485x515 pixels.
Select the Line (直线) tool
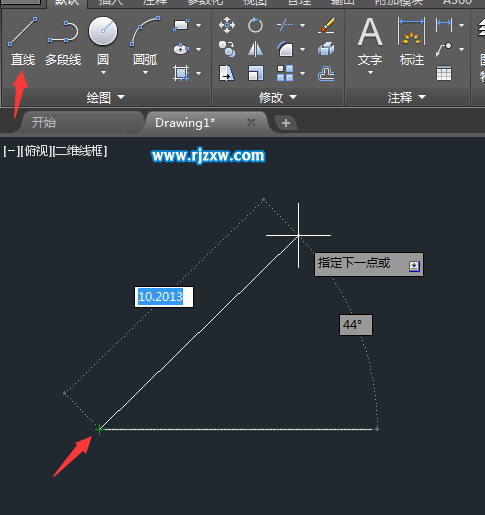[23, 41]
